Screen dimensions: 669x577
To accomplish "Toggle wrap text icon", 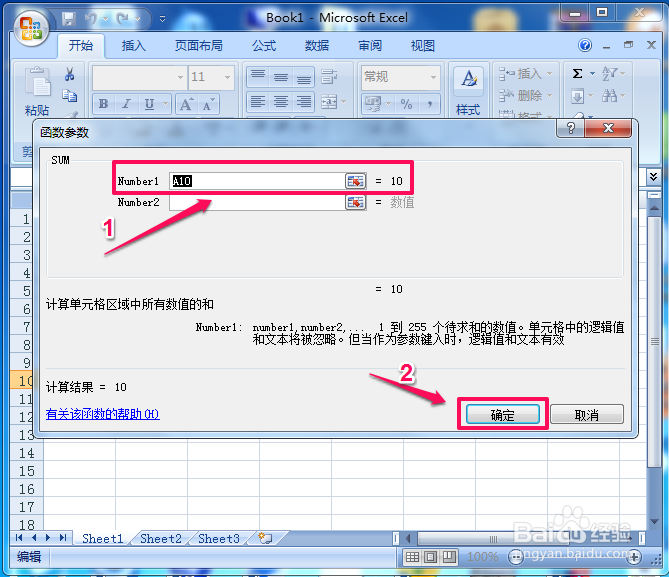I will click(x=329, y=77).
